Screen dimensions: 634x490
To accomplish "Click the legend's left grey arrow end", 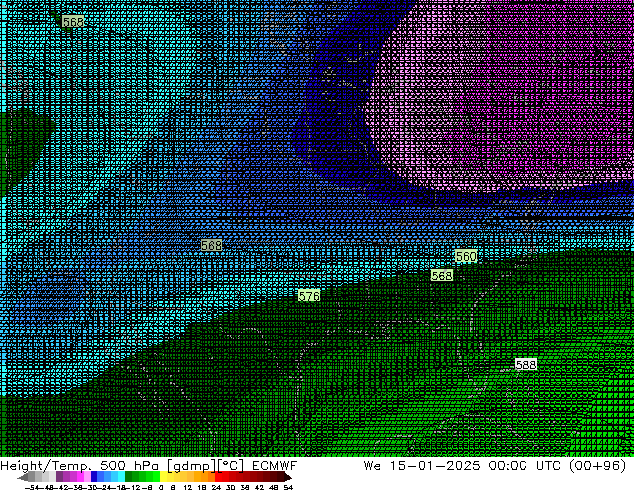I will pyautogui.click(x=22, y=477).
